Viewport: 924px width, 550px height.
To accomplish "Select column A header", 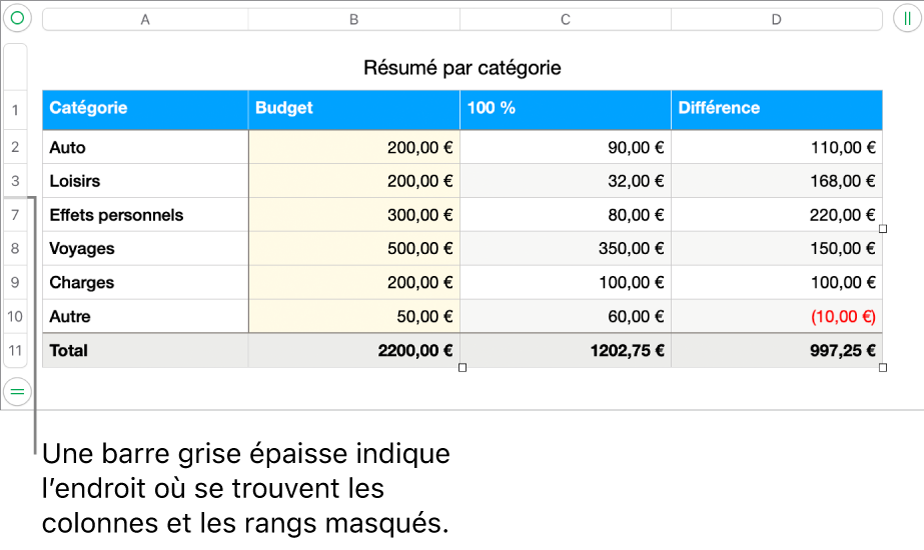I will [145, 19].
